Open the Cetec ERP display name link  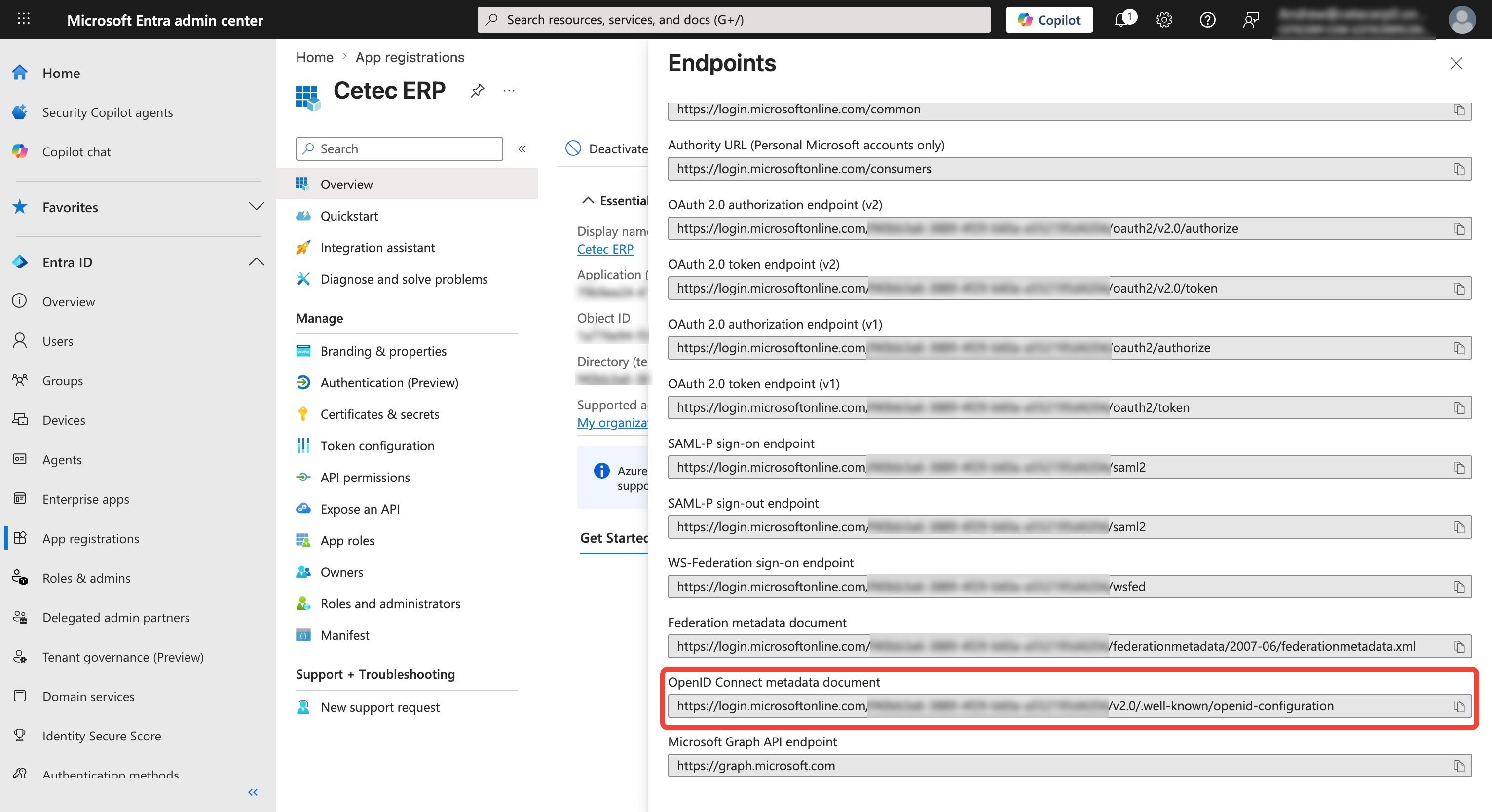pyautogui.click(x=605, y=249)
